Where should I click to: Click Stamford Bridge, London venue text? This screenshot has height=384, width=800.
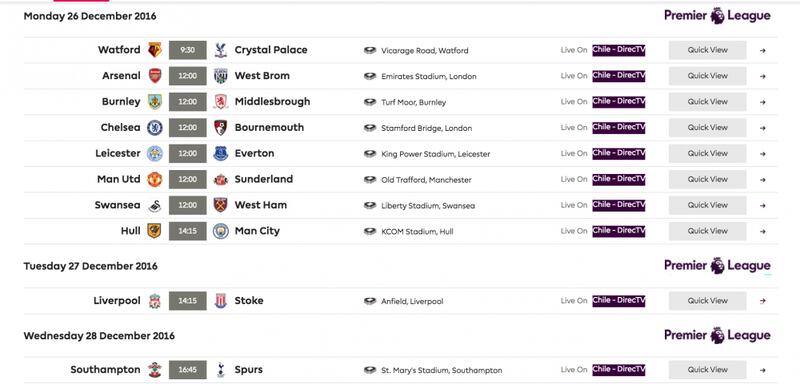point(427,129)
